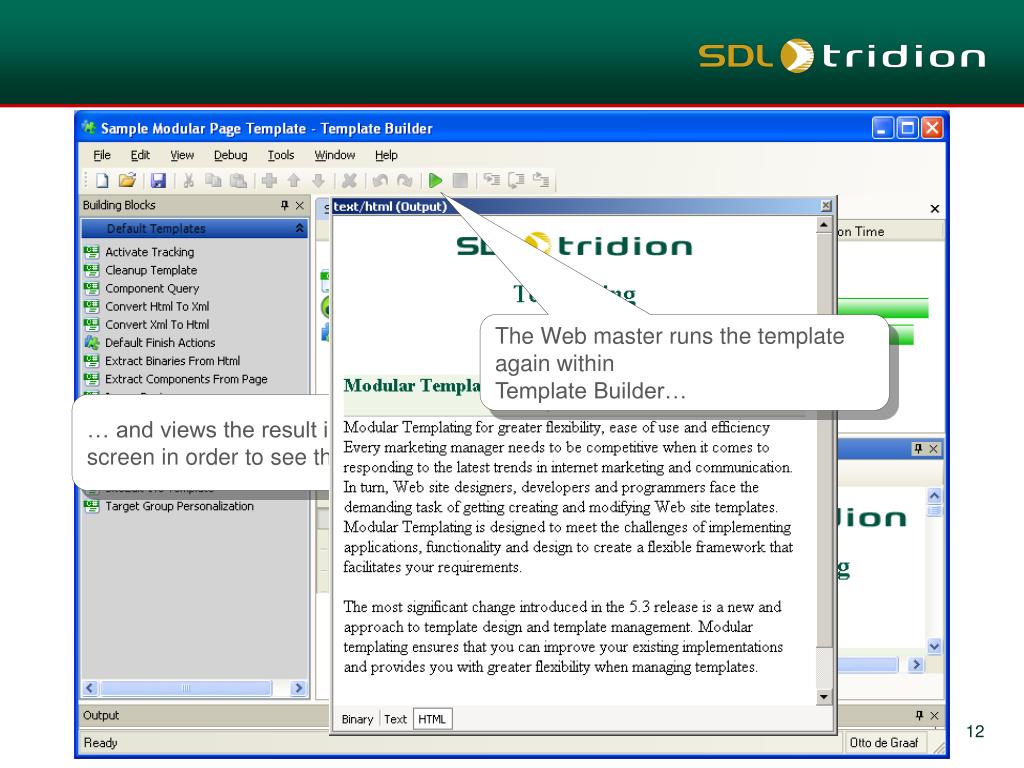Image resolution: width=1024 pixels, height=768 pixels.
Task: Close the Template Builder window
Action: (933, 127)
